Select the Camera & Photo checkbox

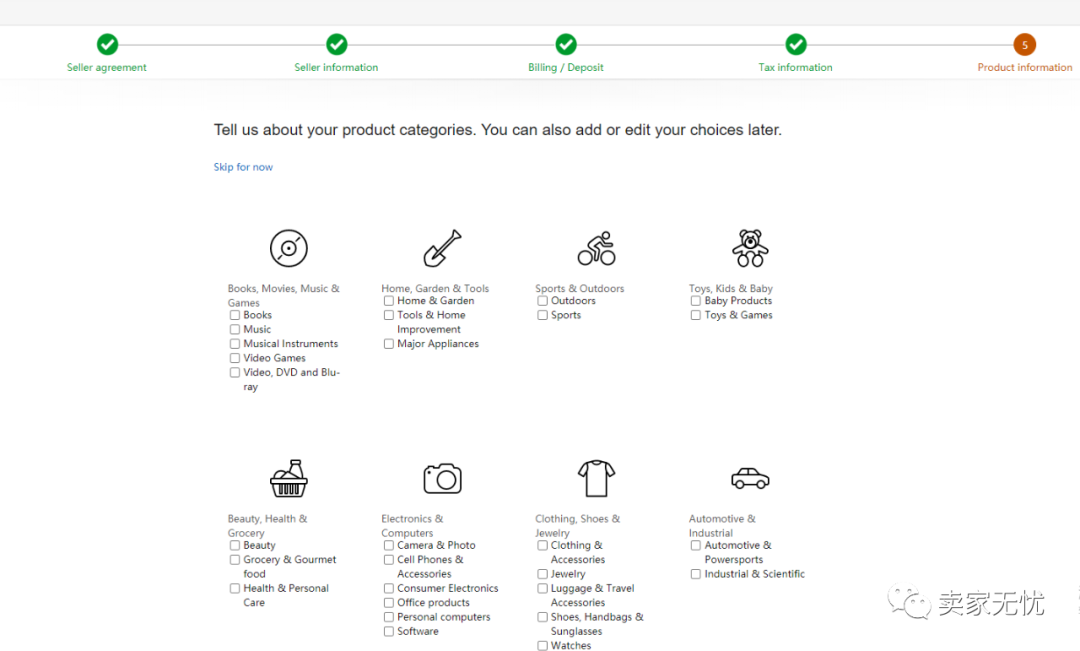(x=388, y=545)
